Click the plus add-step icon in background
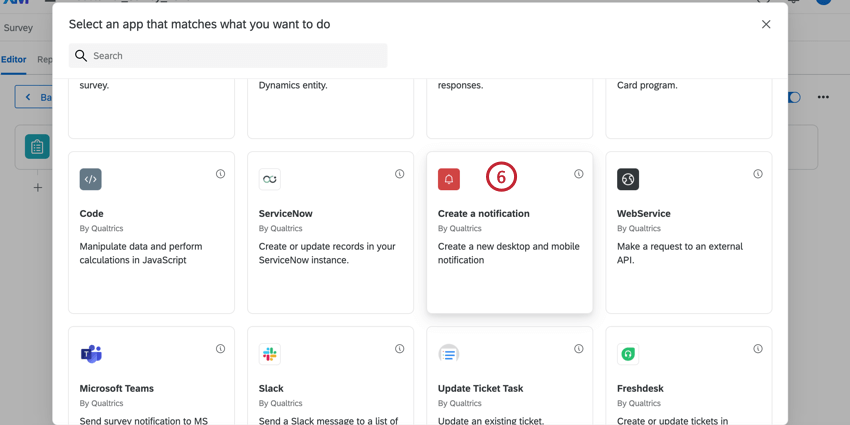The height and width of the screenshot is (425, 850). pyautogui.click(x=37, y=188)
